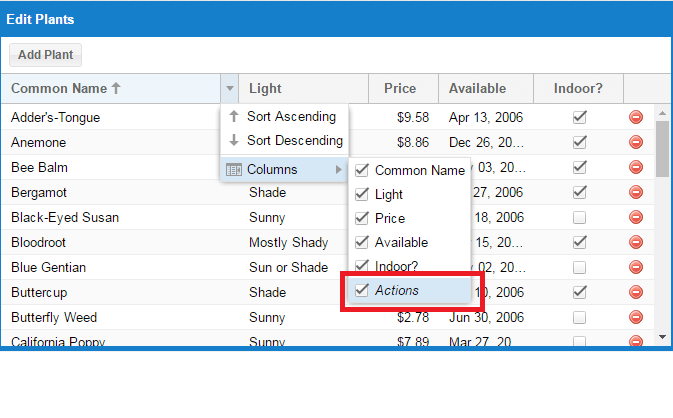This screenshot has height=418, width=673.
Task: Check the Indoor box for Butterfly Weed
Action: click(579, 318)
